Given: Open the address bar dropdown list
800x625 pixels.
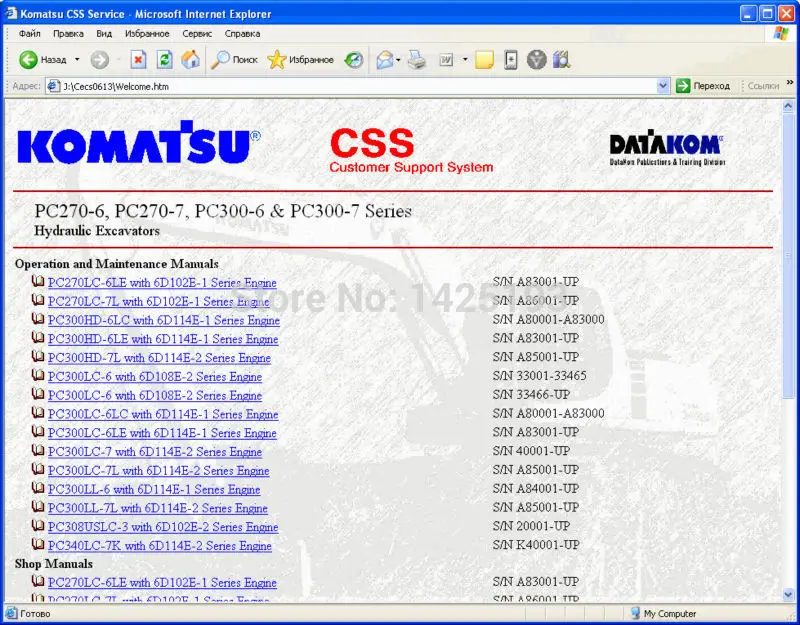Looking at the screenshot, I should coord(662,85).
